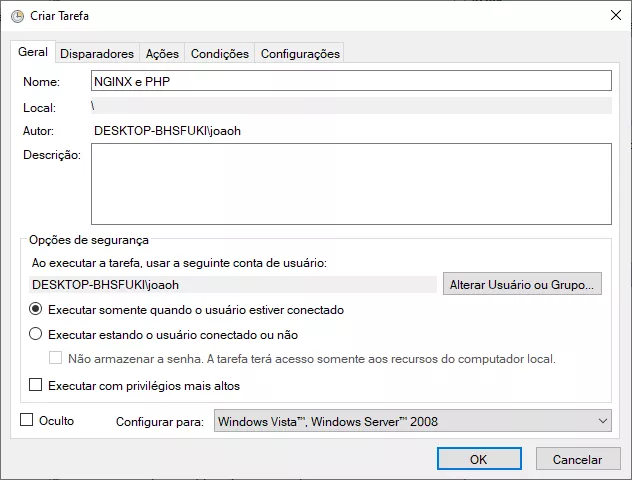Click the Opções de segurança group label
The height and width of the screenshot is (480, 632).
[89, 240]
